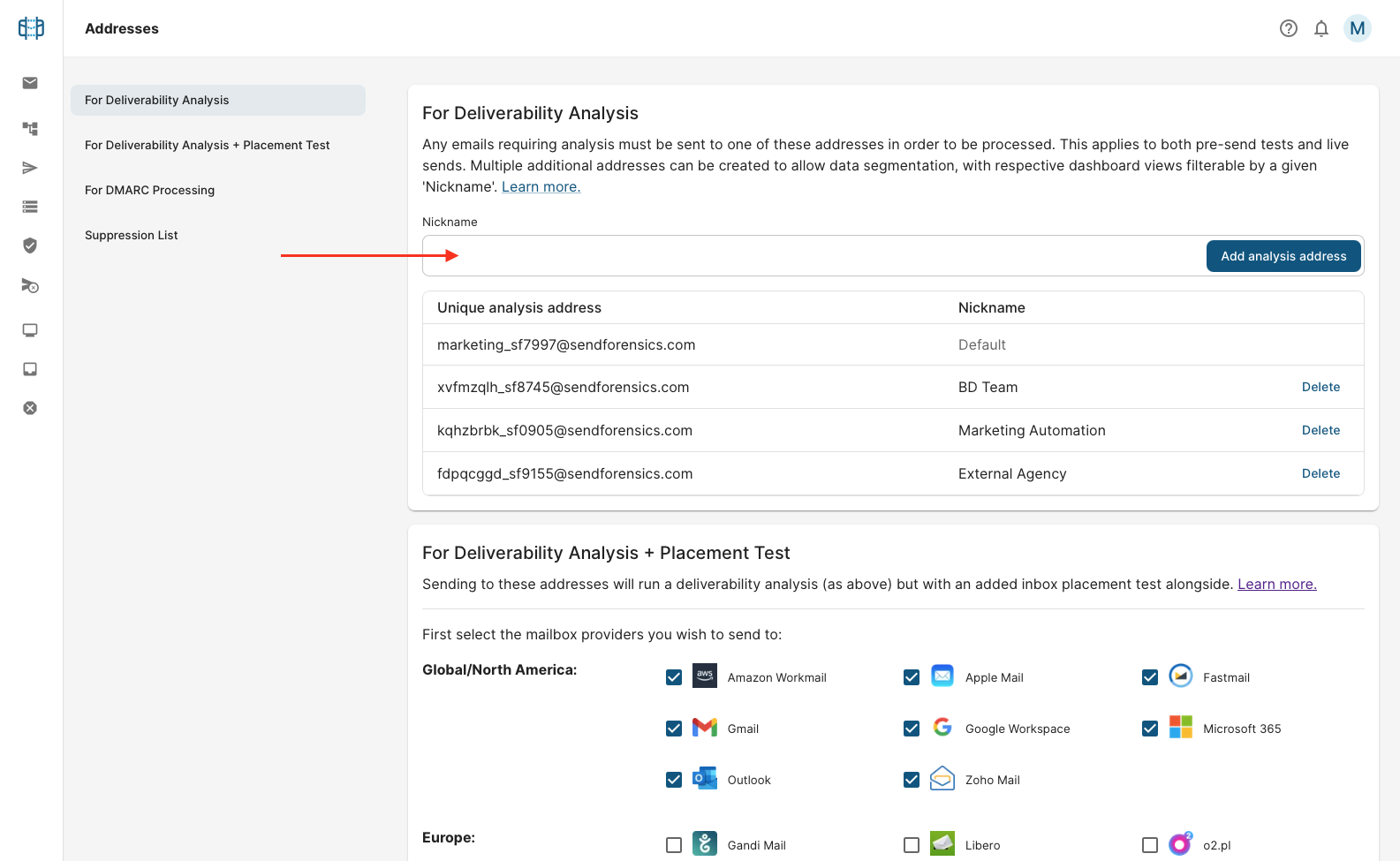Click the Unique analysis address column header

coord(518,307)
